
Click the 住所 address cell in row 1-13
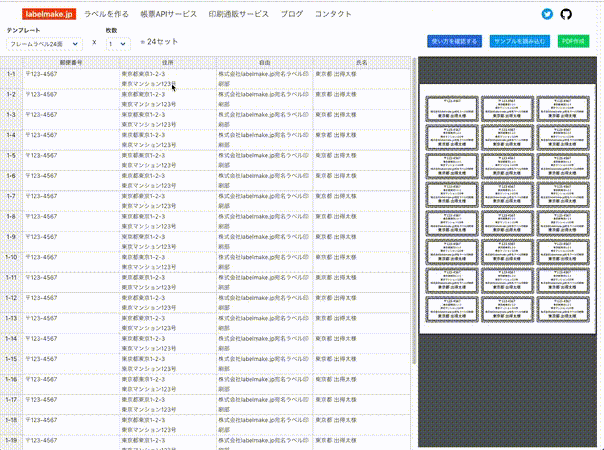click(x=168, y=323)
